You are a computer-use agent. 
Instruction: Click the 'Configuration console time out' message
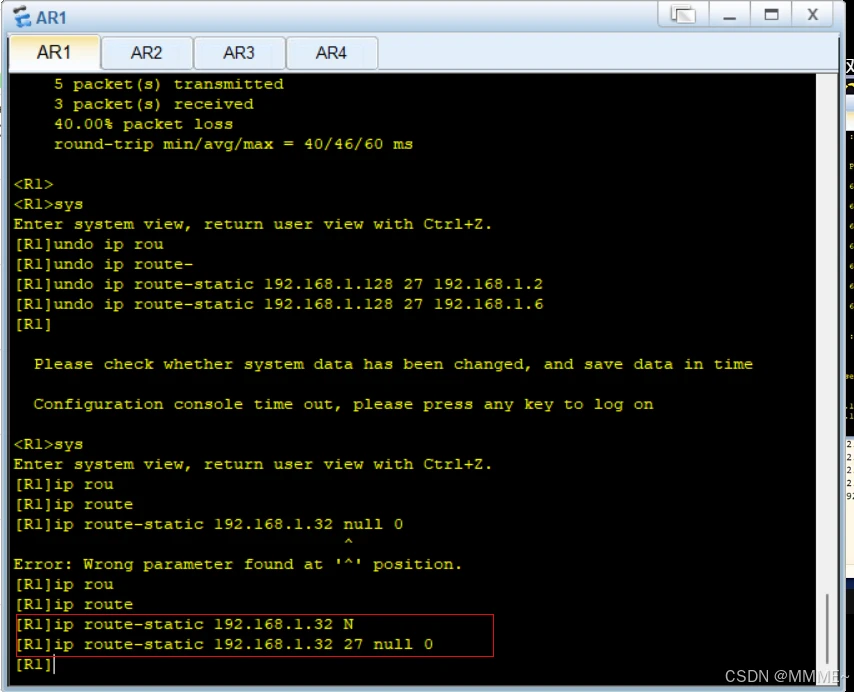343,405
